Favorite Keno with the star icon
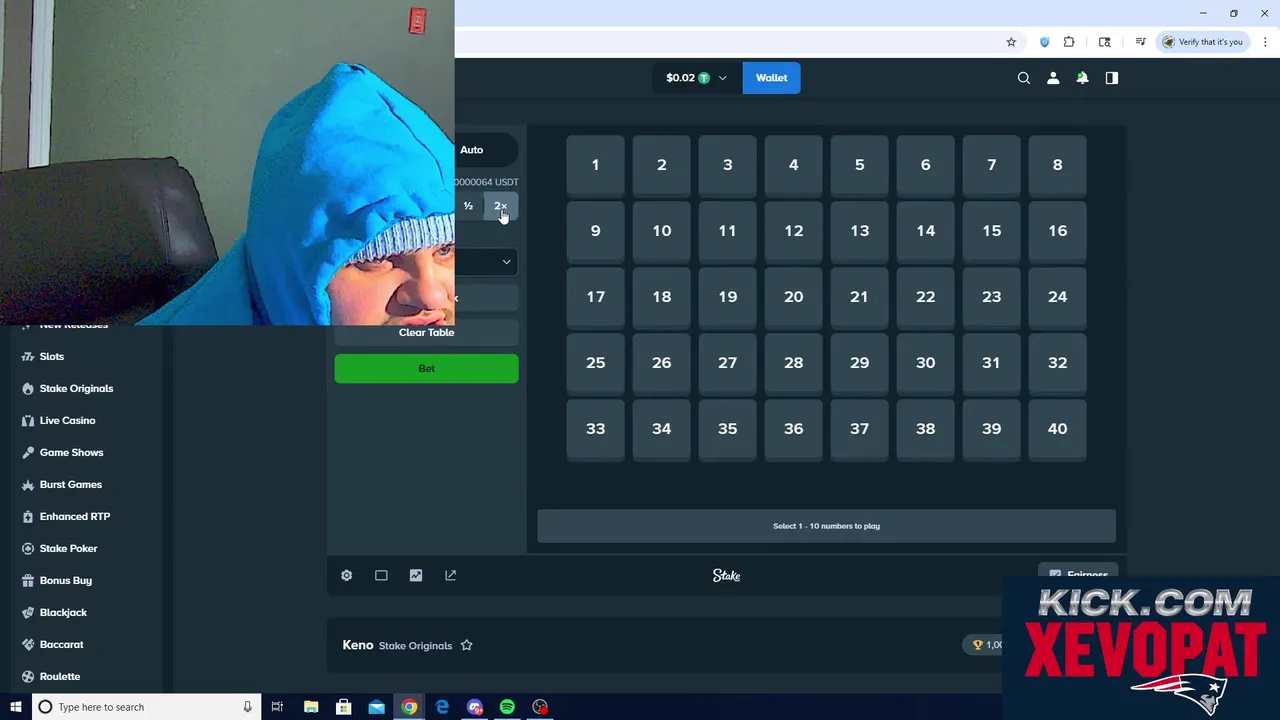 point(466,645)
